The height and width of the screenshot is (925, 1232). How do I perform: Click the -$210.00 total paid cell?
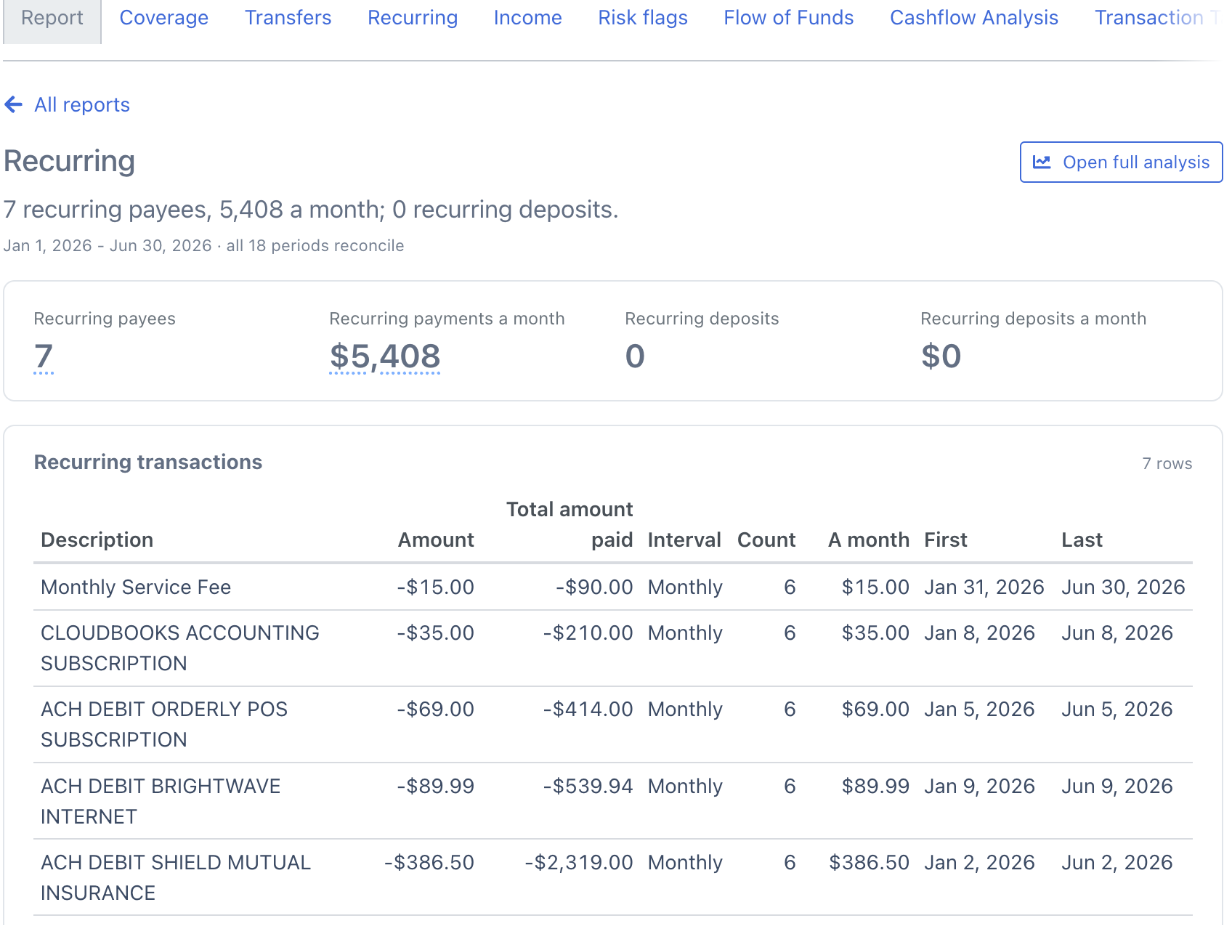588,633
